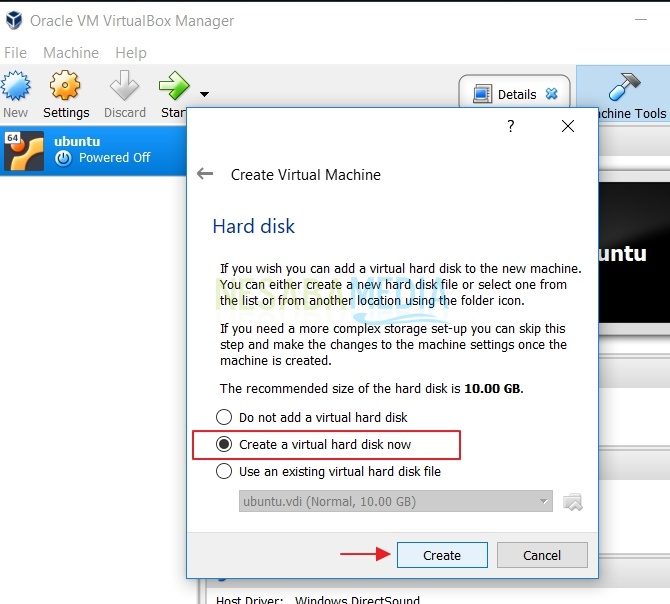Click the green Start arrow icon
Viewport: 670px width, 604px height.
174,85
